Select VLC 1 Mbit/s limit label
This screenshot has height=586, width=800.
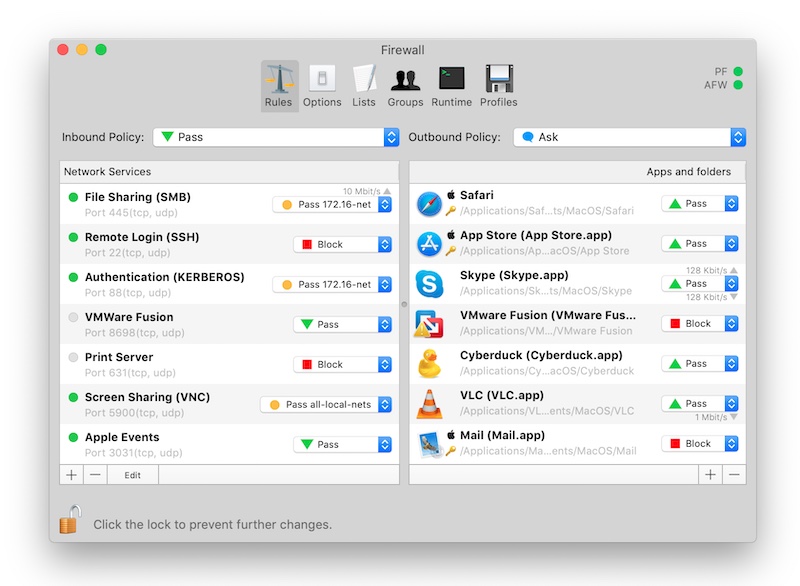click(711, 417)
